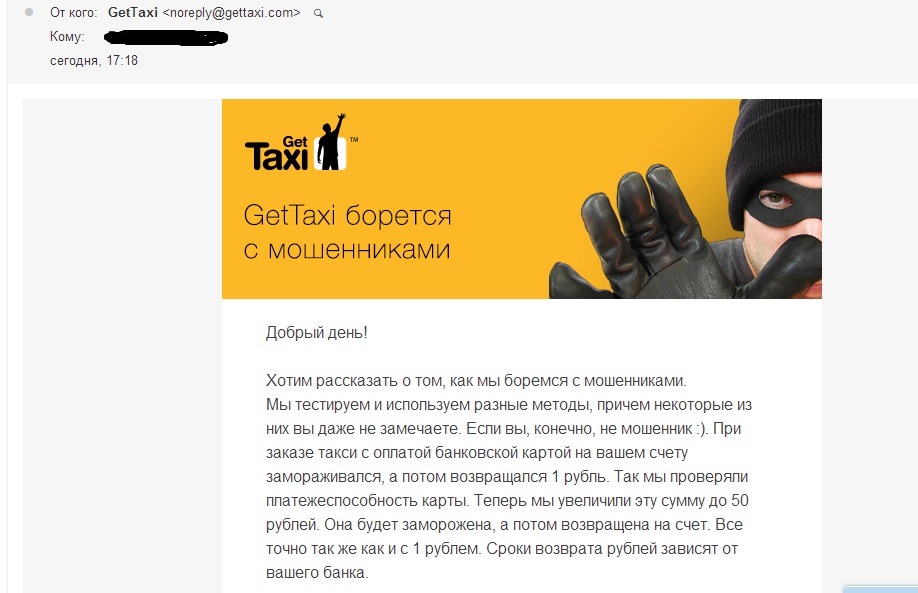The image size is (918, 593).
Task: Click the сегодня, 17:18 timestamp
Action: pos(94,60)
